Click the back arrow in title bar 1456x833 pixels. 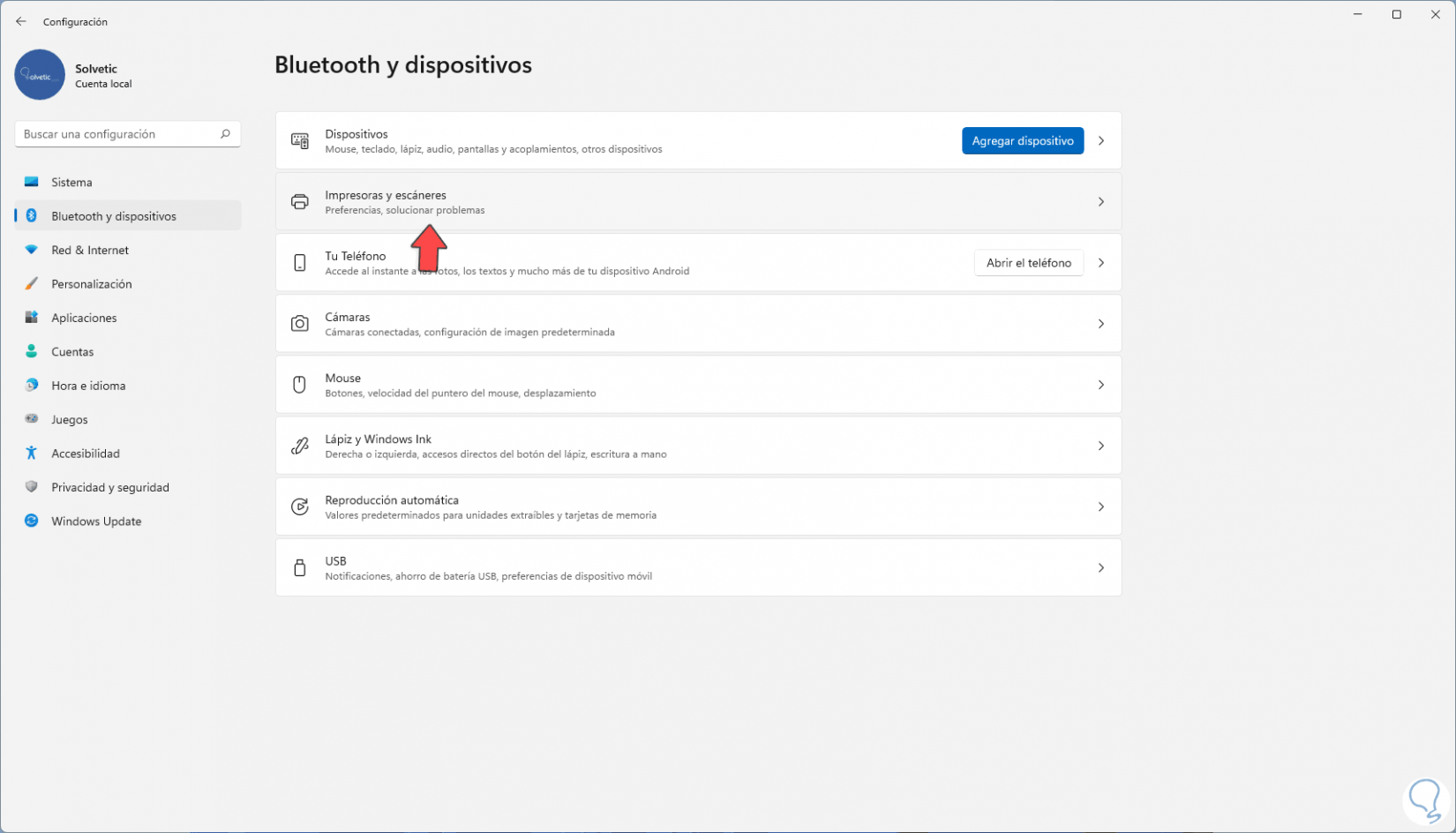coord(21,22)
